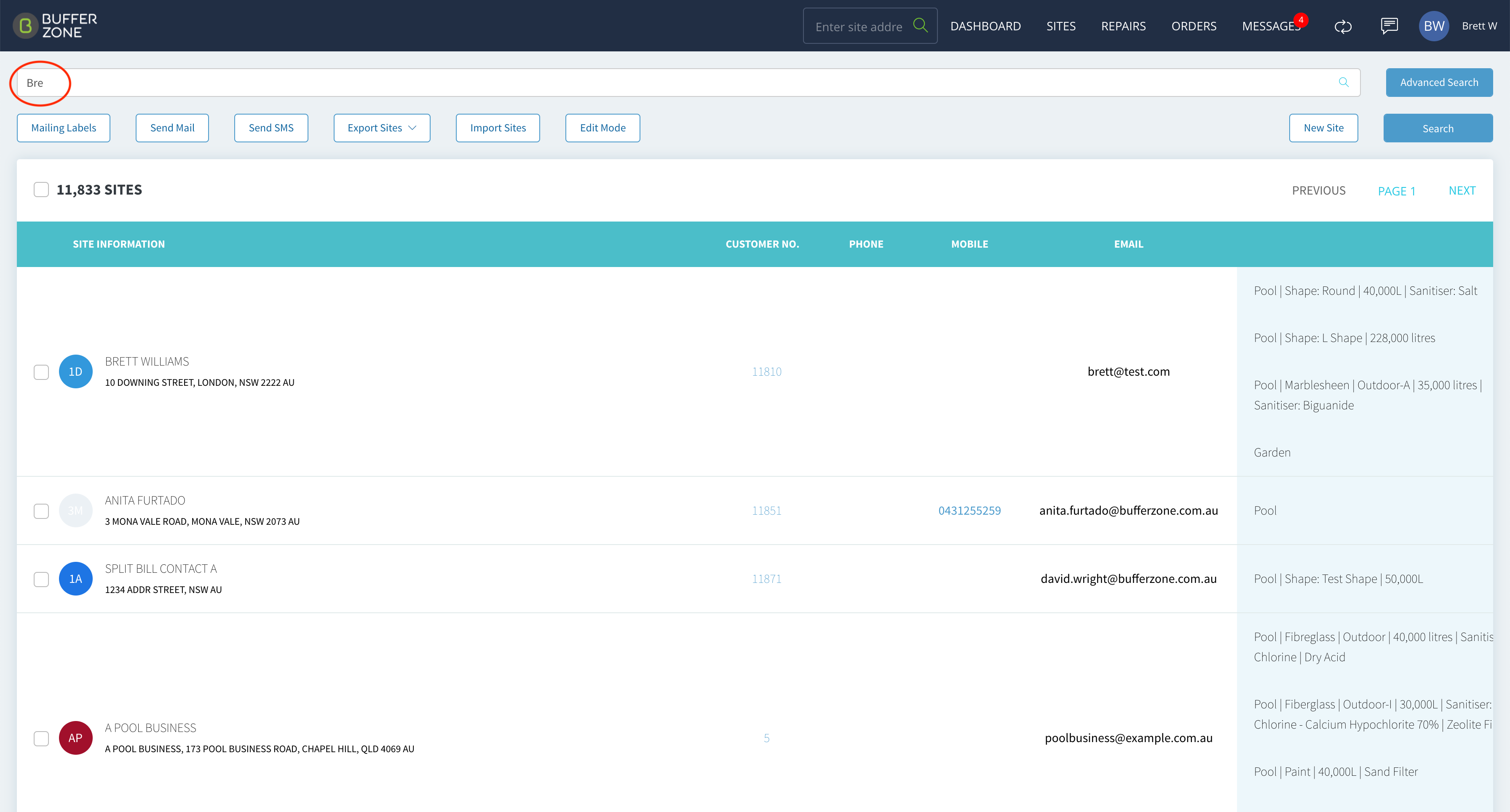The image size is (1510, 812).
Task: Click the Buffer Zone logo
Action: tap(55, 26)
